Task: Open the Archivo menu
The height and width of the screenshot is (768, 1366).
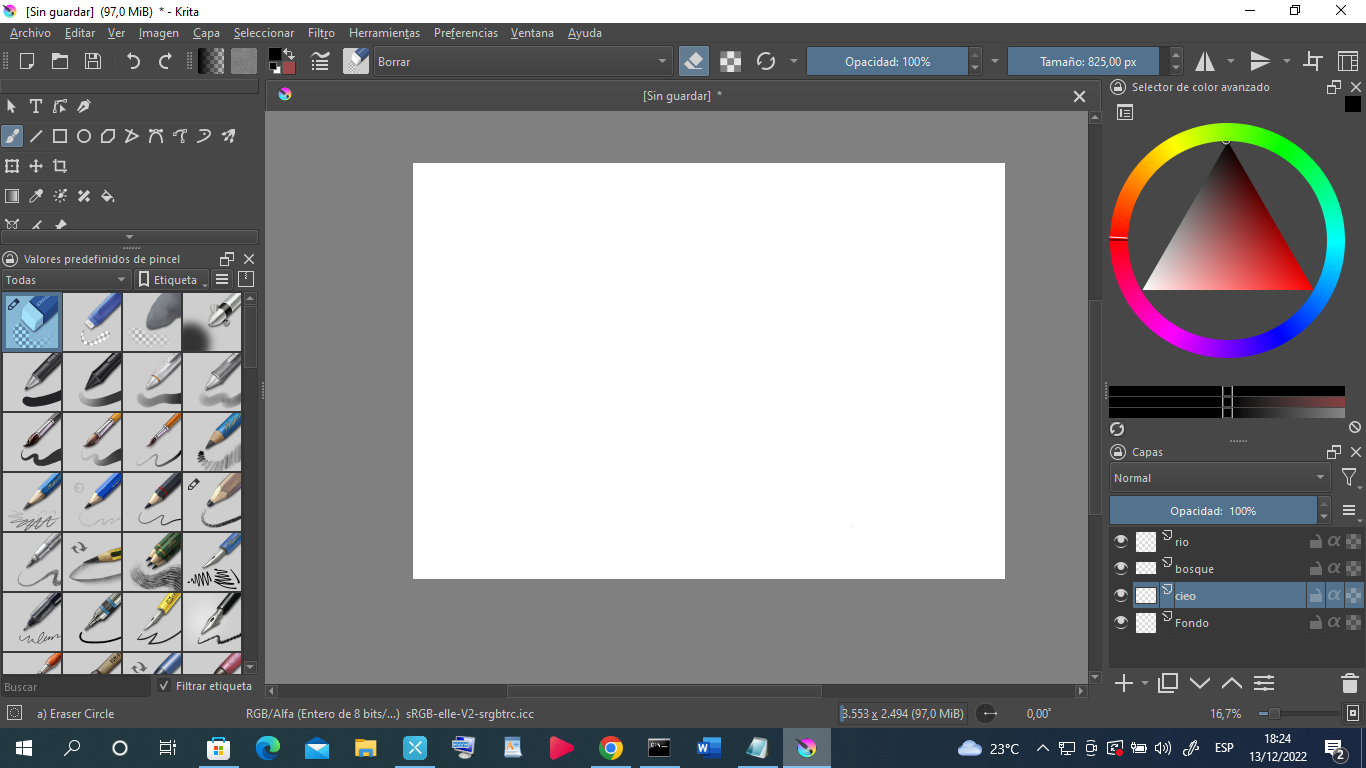Action: click(30, 33)
